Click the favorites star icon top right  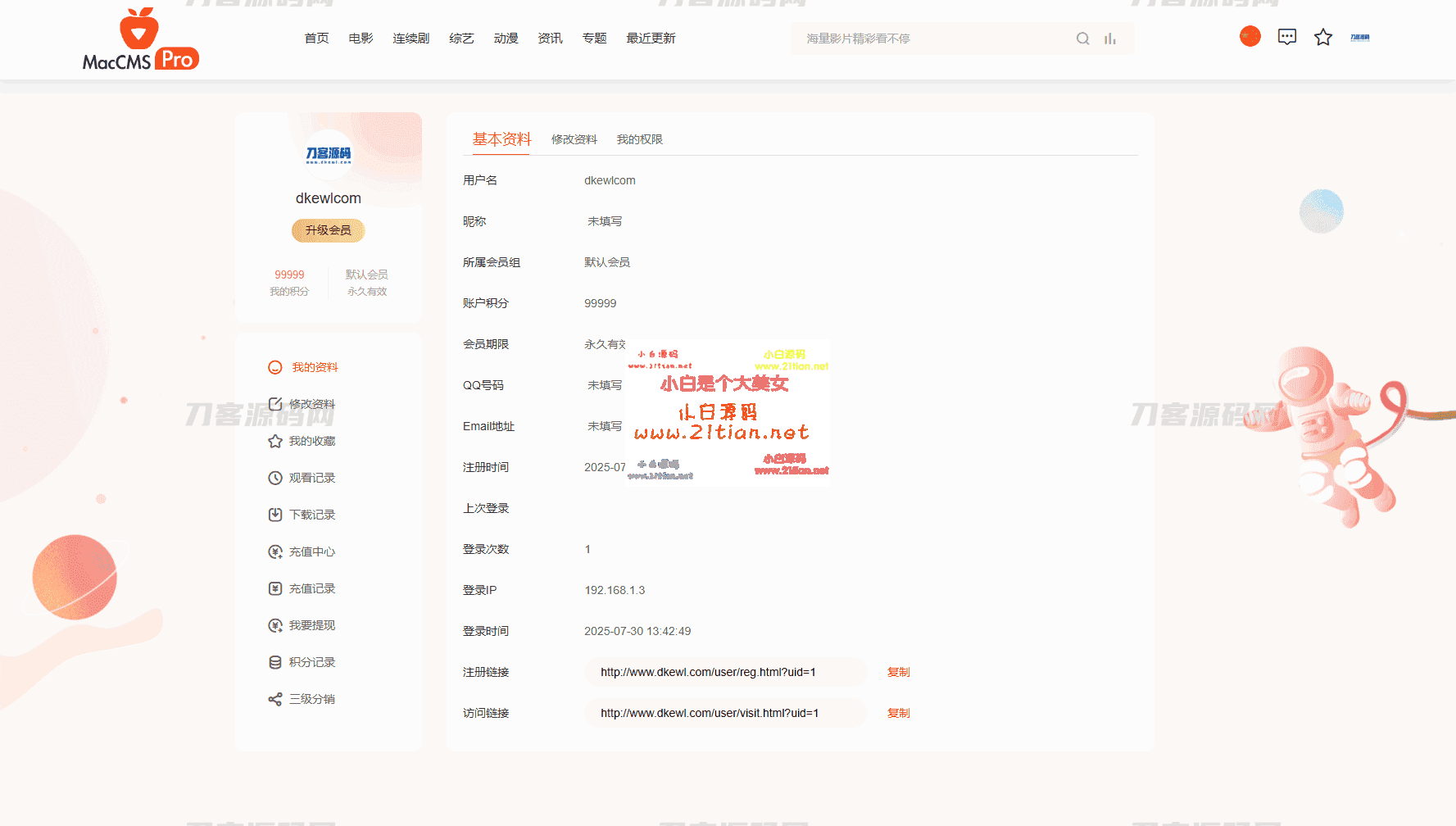point(1323,37)
